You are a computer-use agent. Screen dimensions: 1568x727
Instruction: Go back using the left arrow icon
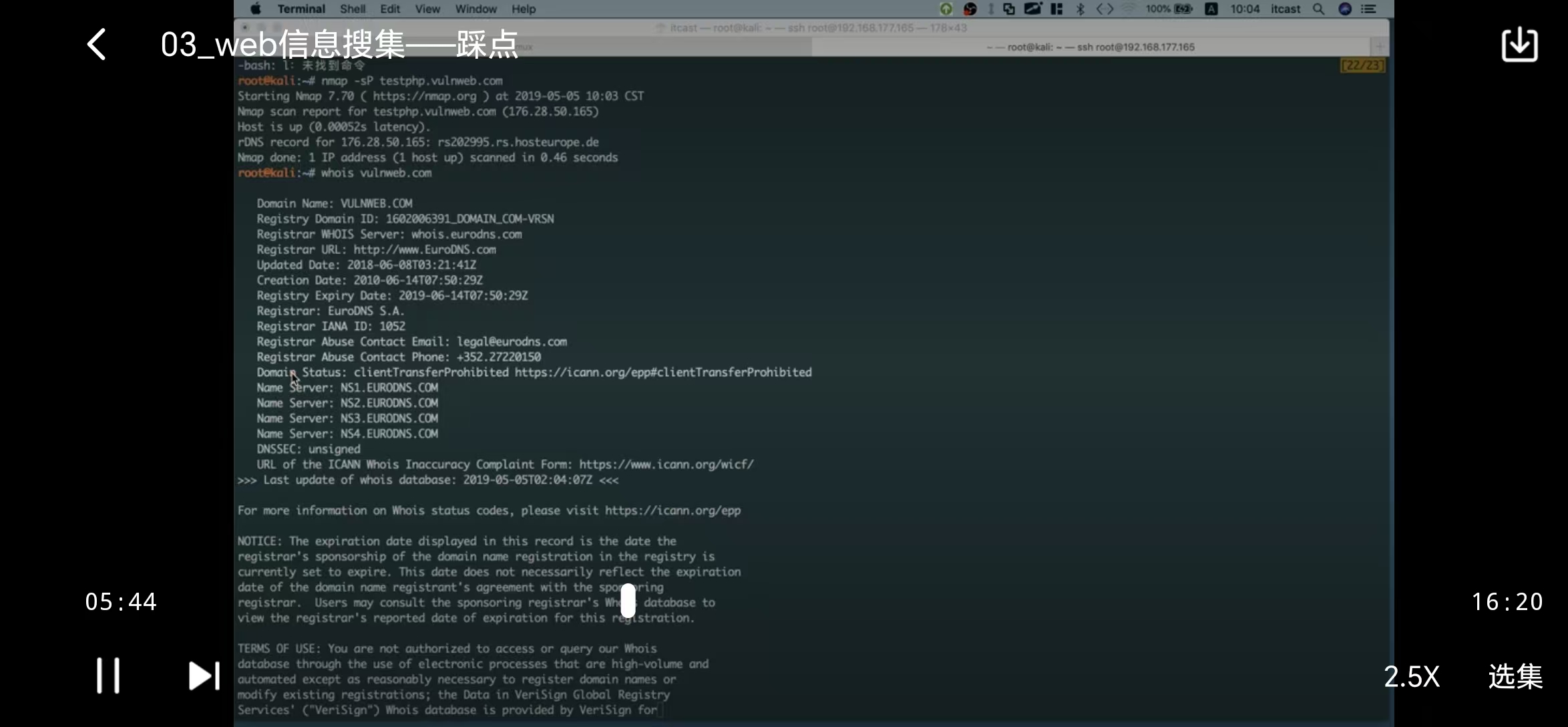click(x=97, y=45)
